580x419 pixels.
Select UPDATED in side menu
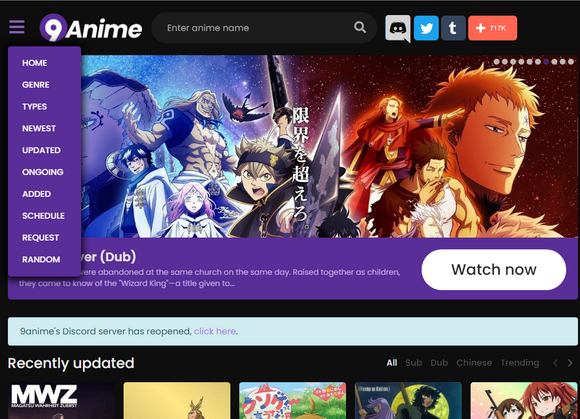41,150
